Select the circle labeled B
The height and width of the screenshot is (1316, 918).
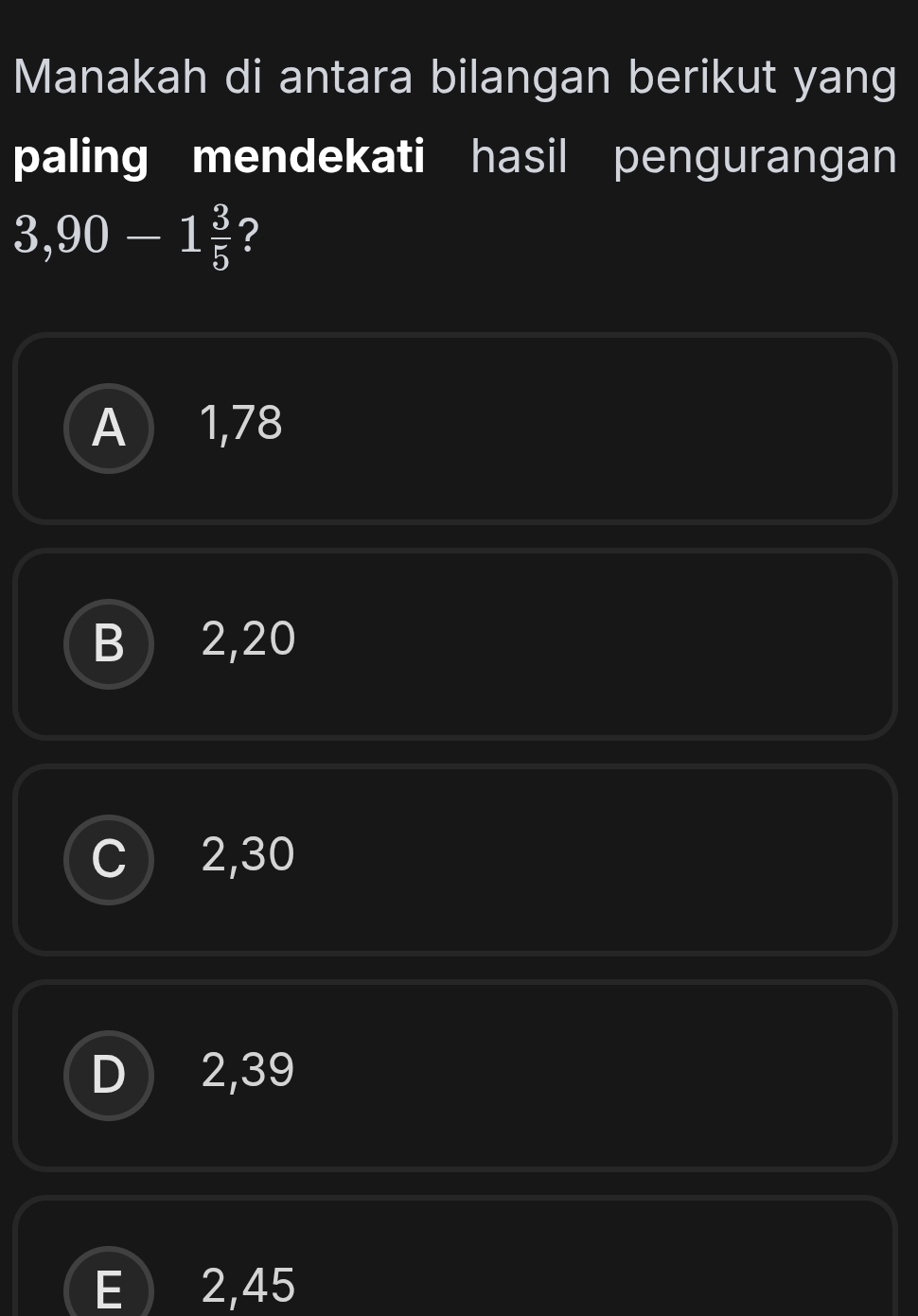point(109,644)
